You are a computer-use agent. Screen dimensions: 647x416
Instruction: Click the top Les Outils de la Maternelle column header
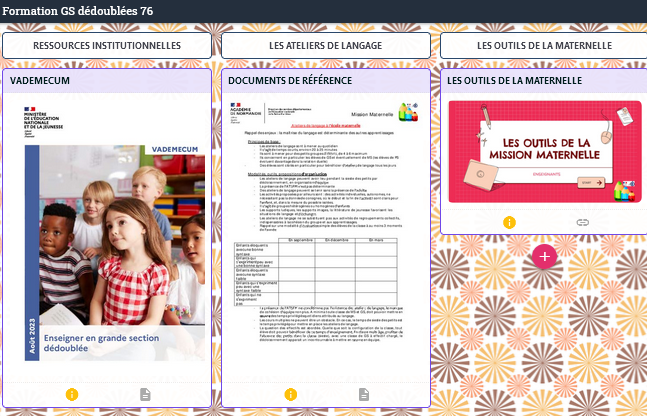[543, 45]
